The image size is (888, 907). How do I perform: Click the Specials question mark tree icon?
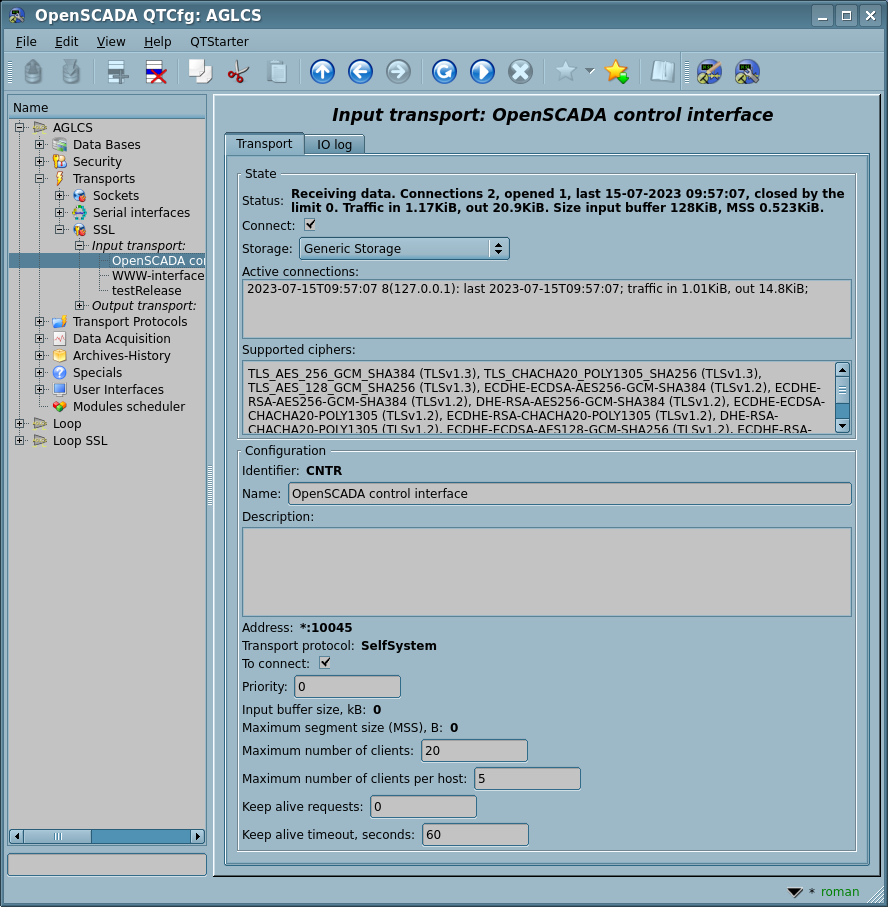point(60,373)
